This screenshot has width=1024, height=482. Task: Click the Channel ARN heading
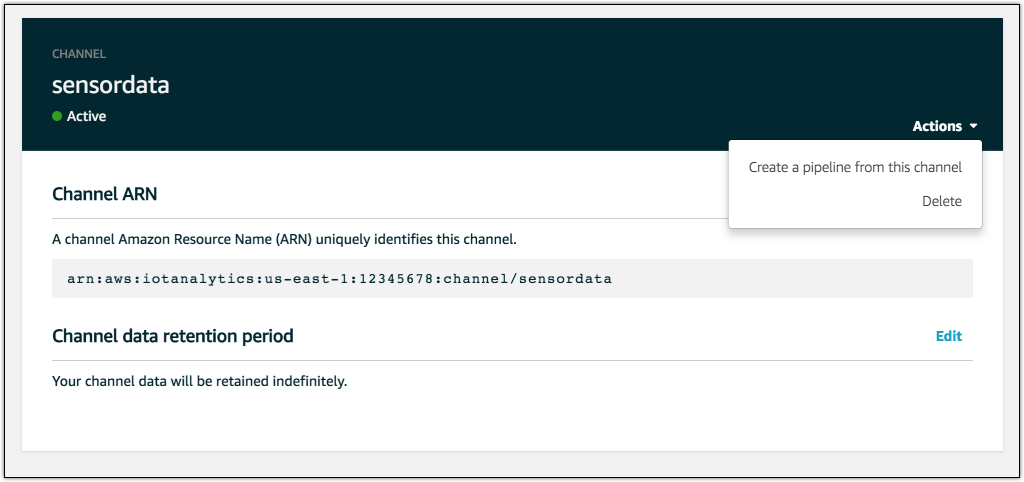coord(104,194)
